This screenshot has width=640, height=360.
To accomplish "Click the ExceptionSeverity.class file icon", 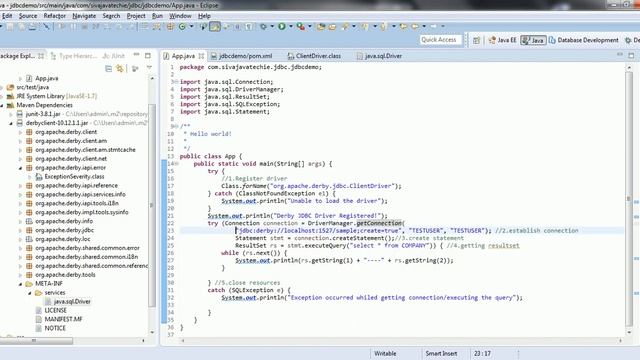I will pos(39,177).
